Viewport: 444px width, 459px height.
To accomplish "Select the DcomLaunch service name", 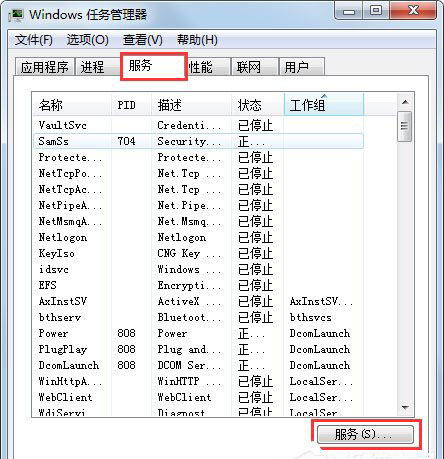I will (69, 366).
